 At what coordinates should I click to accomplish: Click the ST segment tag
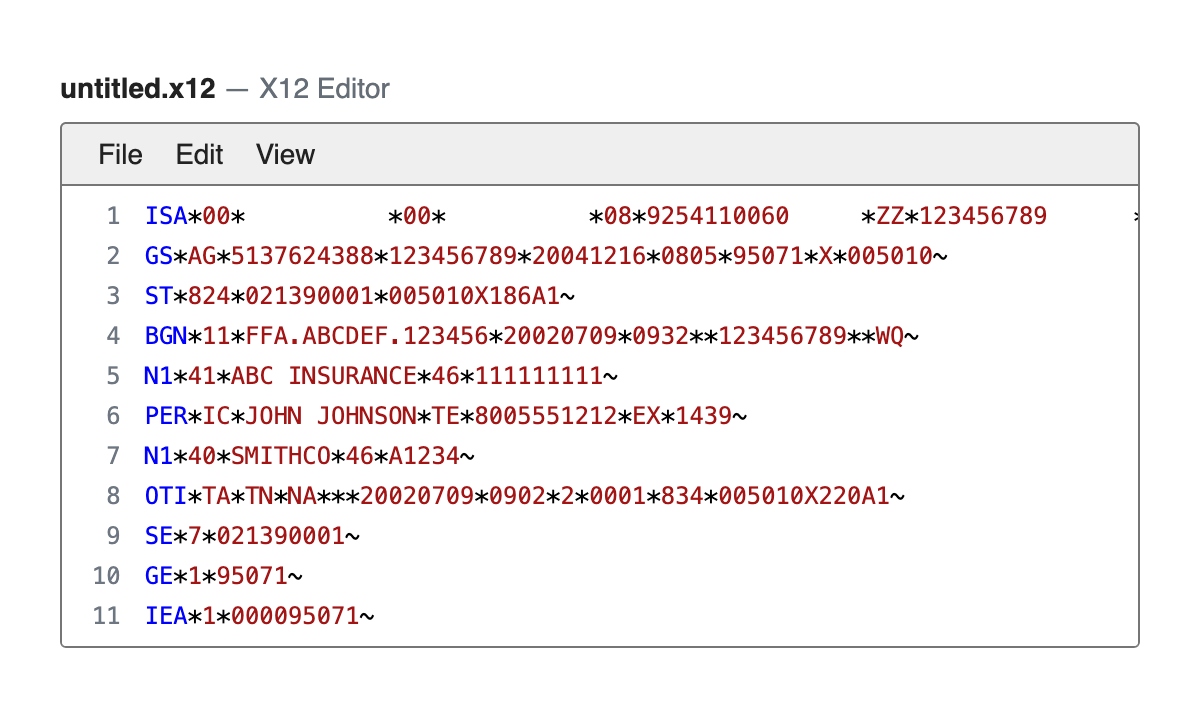[x=159, y=296]
